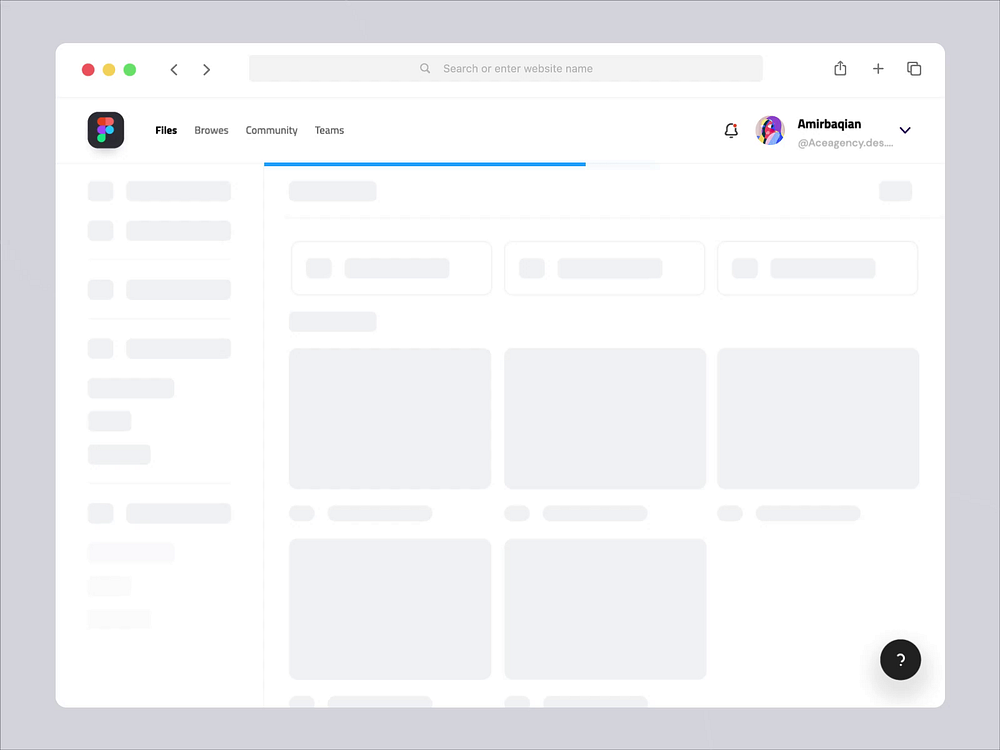Toggle the notification indicator on the bell

pyautogui.click(x=737, y=124)
